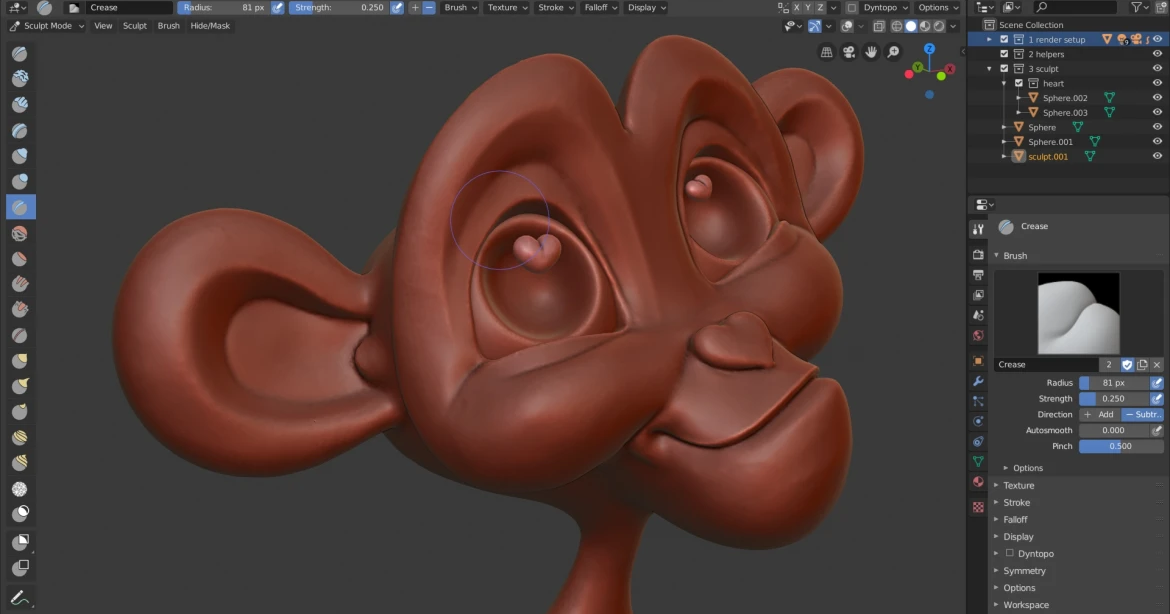Open Sculpt Mode dropdown
Viewport: 1170px width, 614px height.
click(47, 25)
